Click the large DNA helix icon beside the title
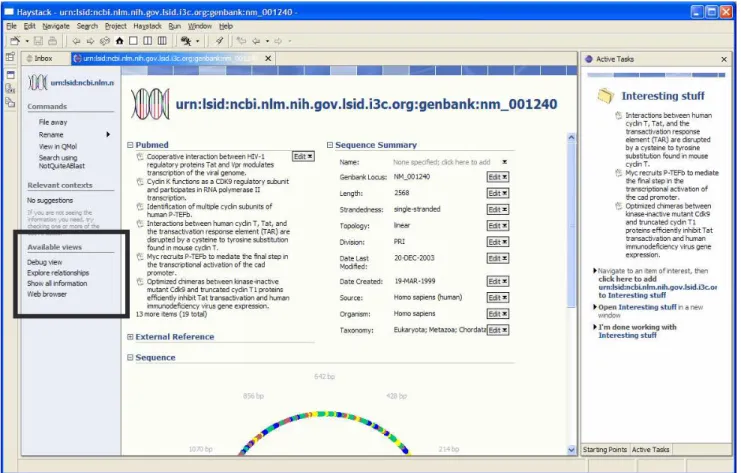Image resolution: width=741 pixels, height=473 pixels. click(150, 103)
